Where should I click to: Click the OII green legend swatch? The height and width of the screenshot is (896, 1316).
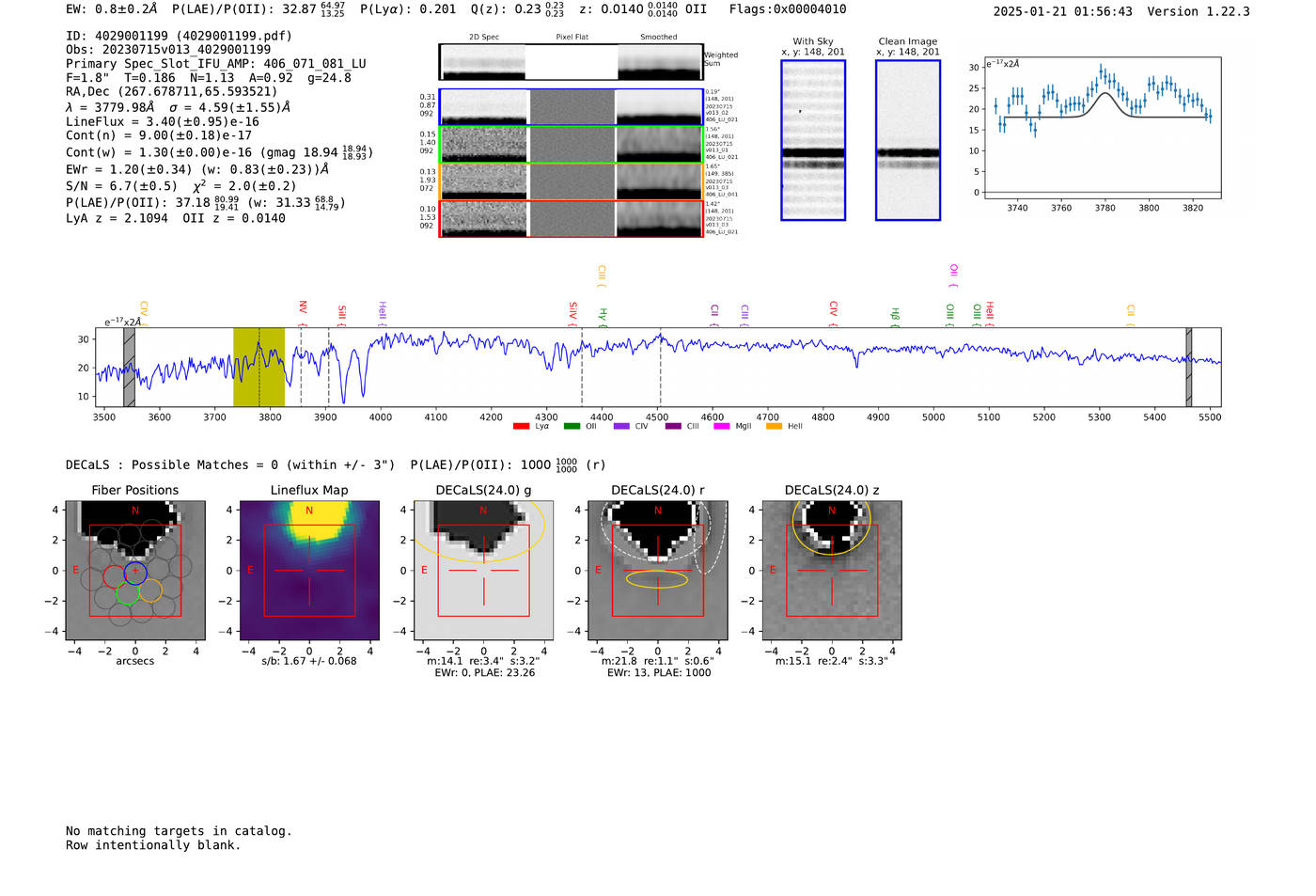(x=572, y=426)
